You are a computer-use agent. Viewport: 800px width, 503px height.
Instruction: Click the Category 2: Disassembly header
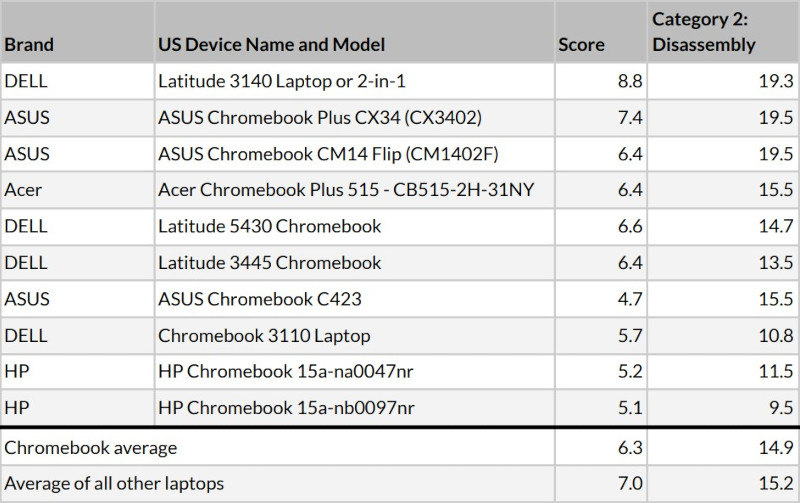point(703,32)
